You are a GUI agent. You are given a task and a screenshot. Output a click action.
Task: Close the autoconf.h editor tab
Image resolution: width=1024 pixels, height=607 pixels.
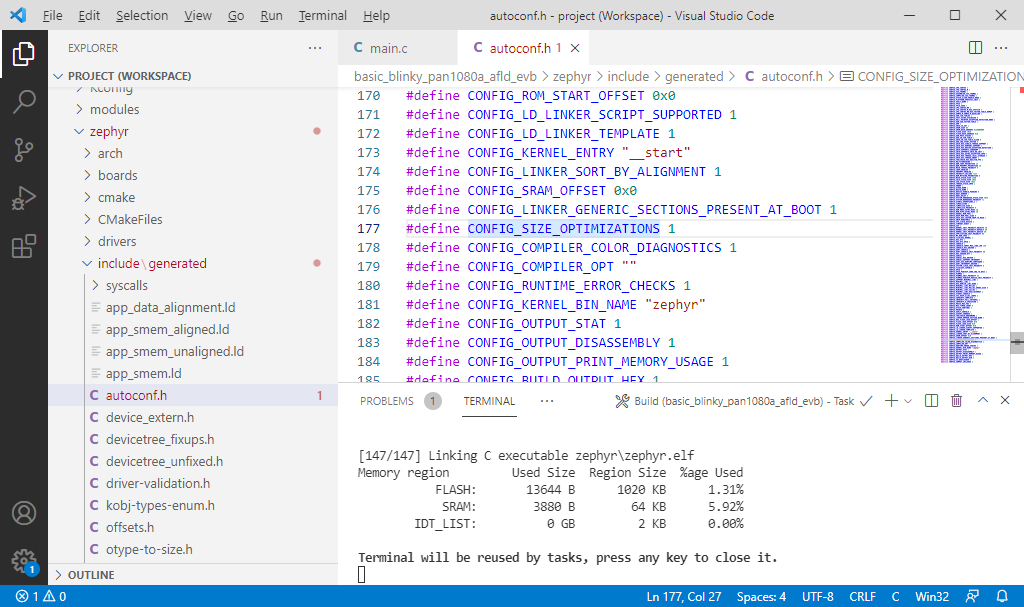(x=575, y=48)
